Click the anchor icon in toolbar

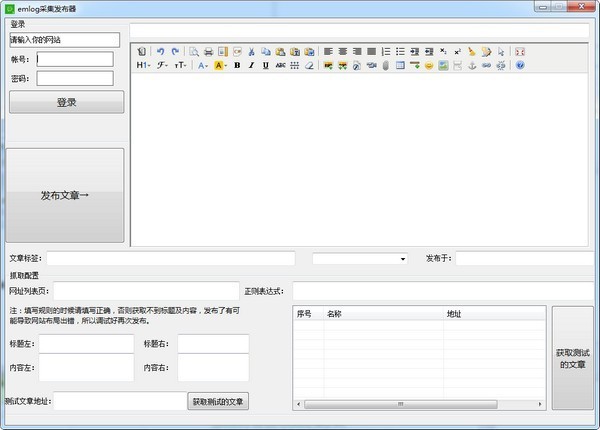472,65
